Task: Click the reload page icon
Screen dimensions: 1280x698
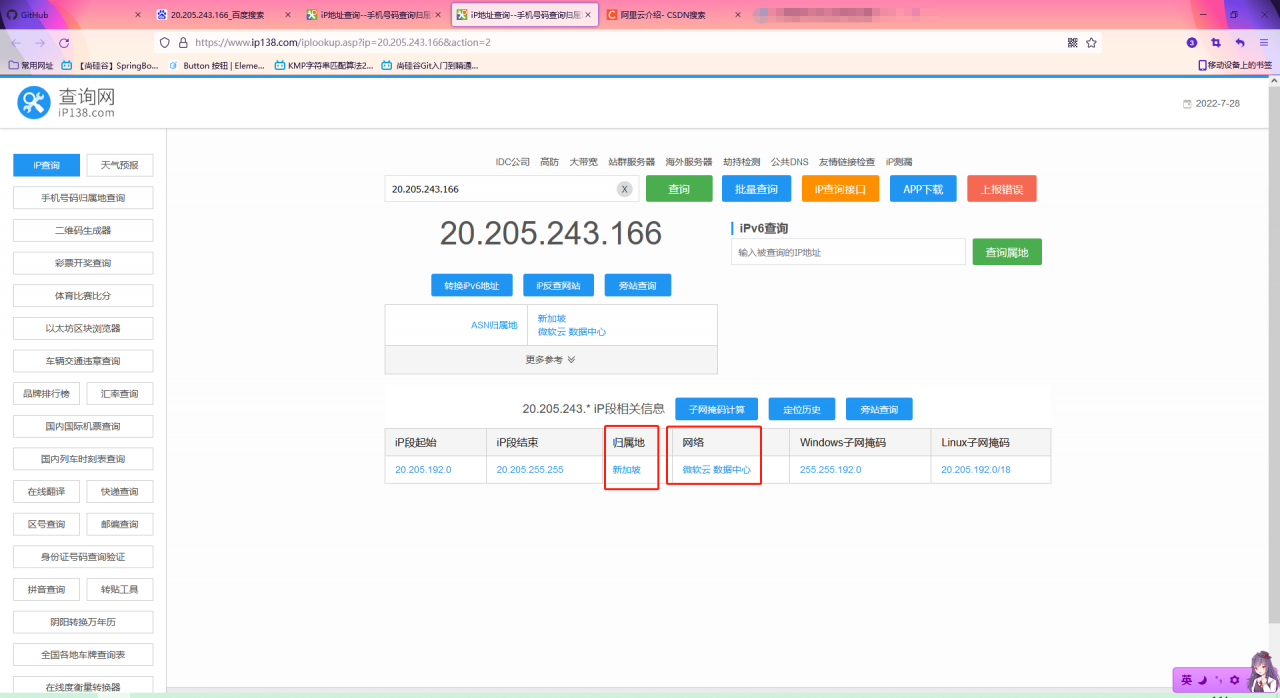Action: [x=64, y=43]
